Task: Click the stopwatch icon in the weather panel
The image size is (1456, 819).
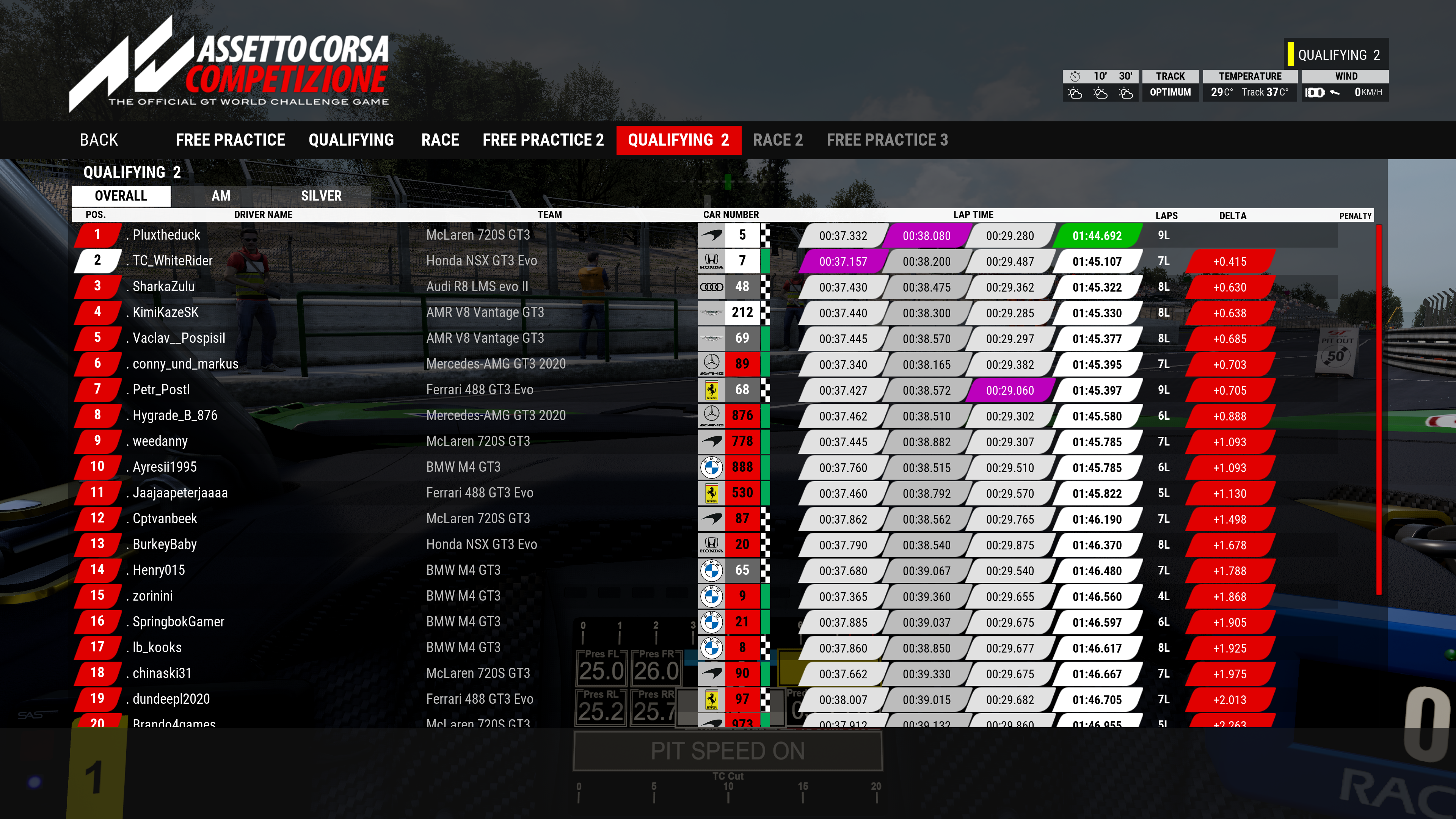Action: (1075, 76)
